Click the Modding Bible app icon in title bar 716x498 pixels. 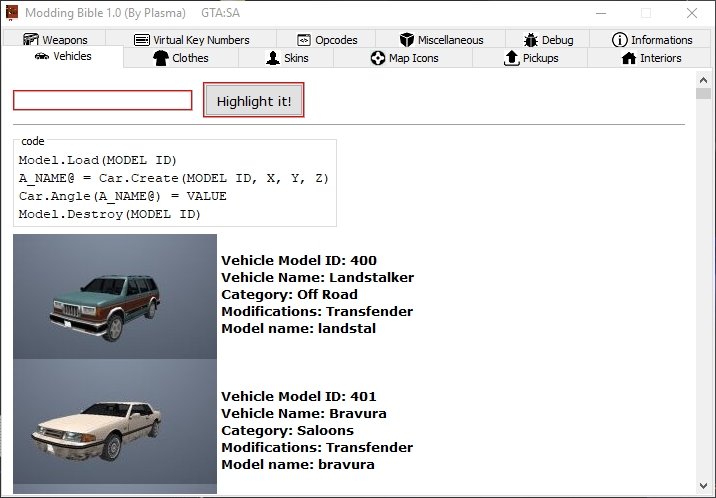pyautogui.click(x=12, y=12)
